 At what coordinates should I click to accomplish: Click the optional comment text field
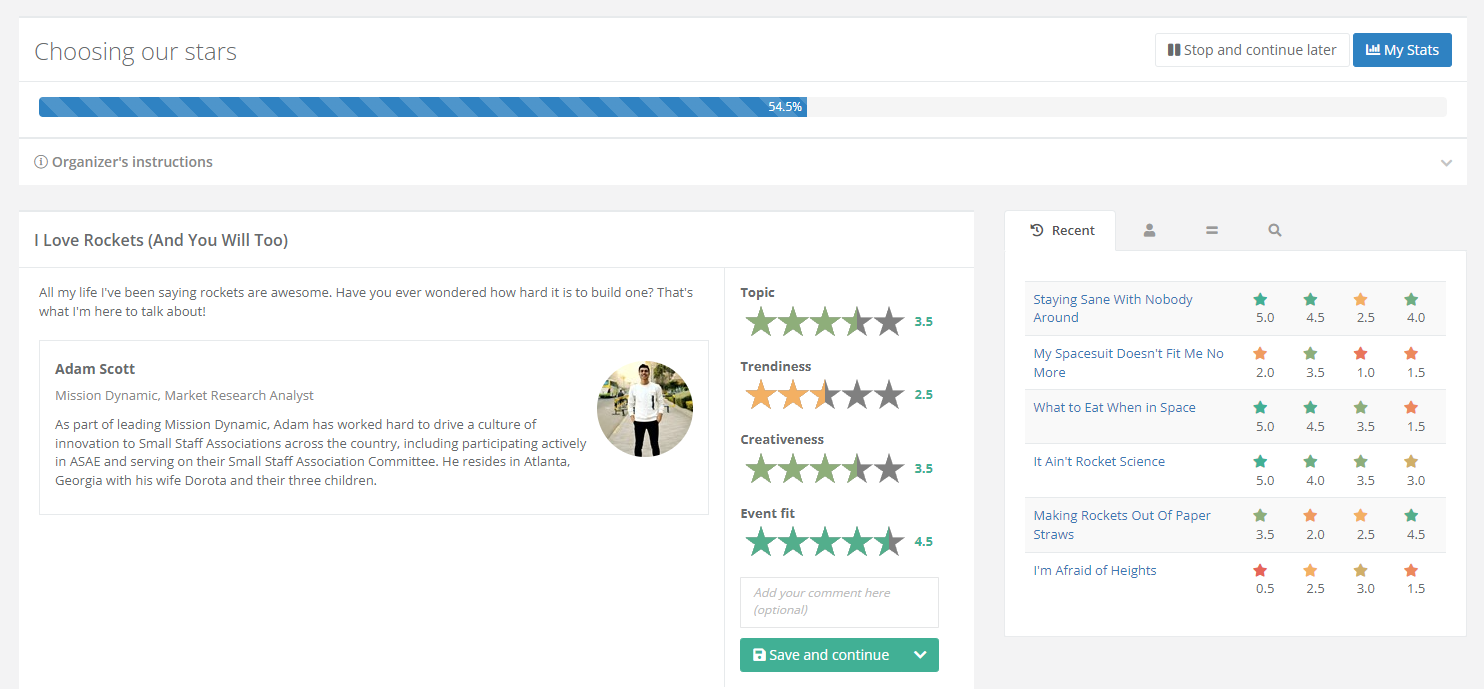coord(838,601)
